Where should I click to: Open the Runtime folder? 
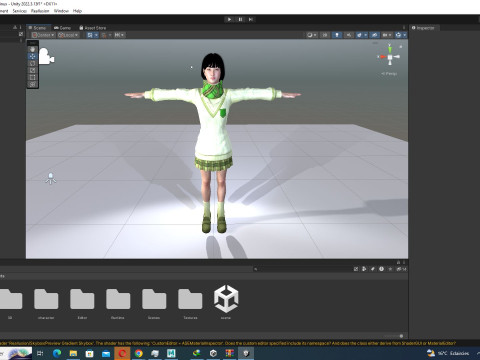point(118,303)
